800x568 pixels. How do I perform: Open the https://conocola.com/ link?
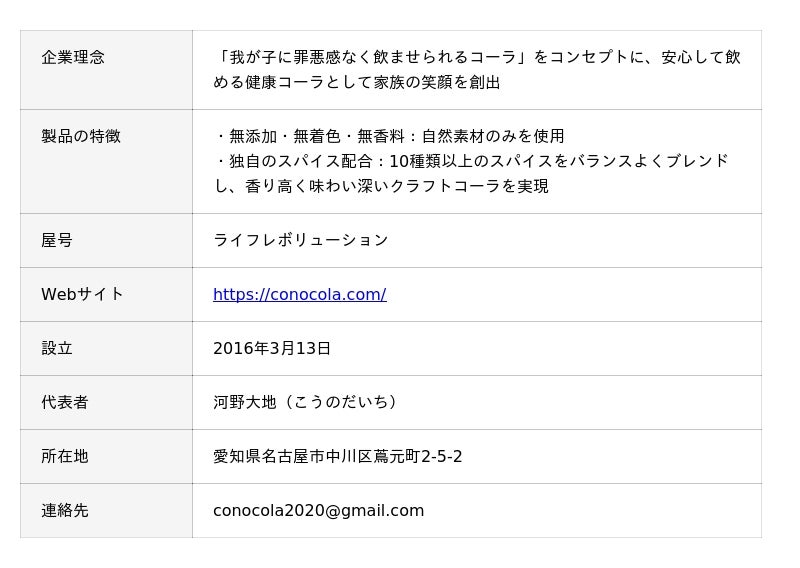(x=299, y=294)
